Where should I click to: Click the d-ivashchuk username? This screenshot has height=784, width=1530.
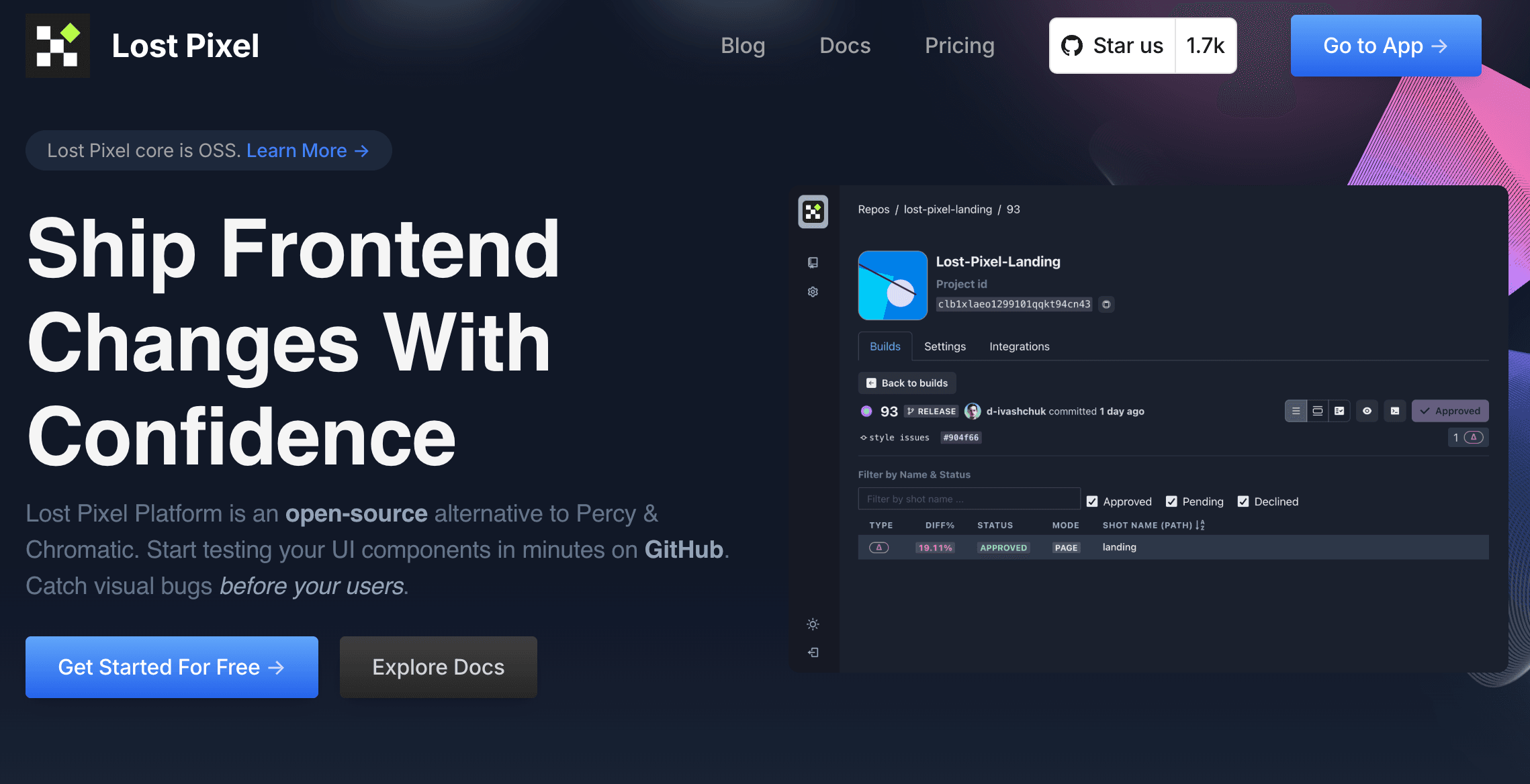click(x=1016, y=411)
